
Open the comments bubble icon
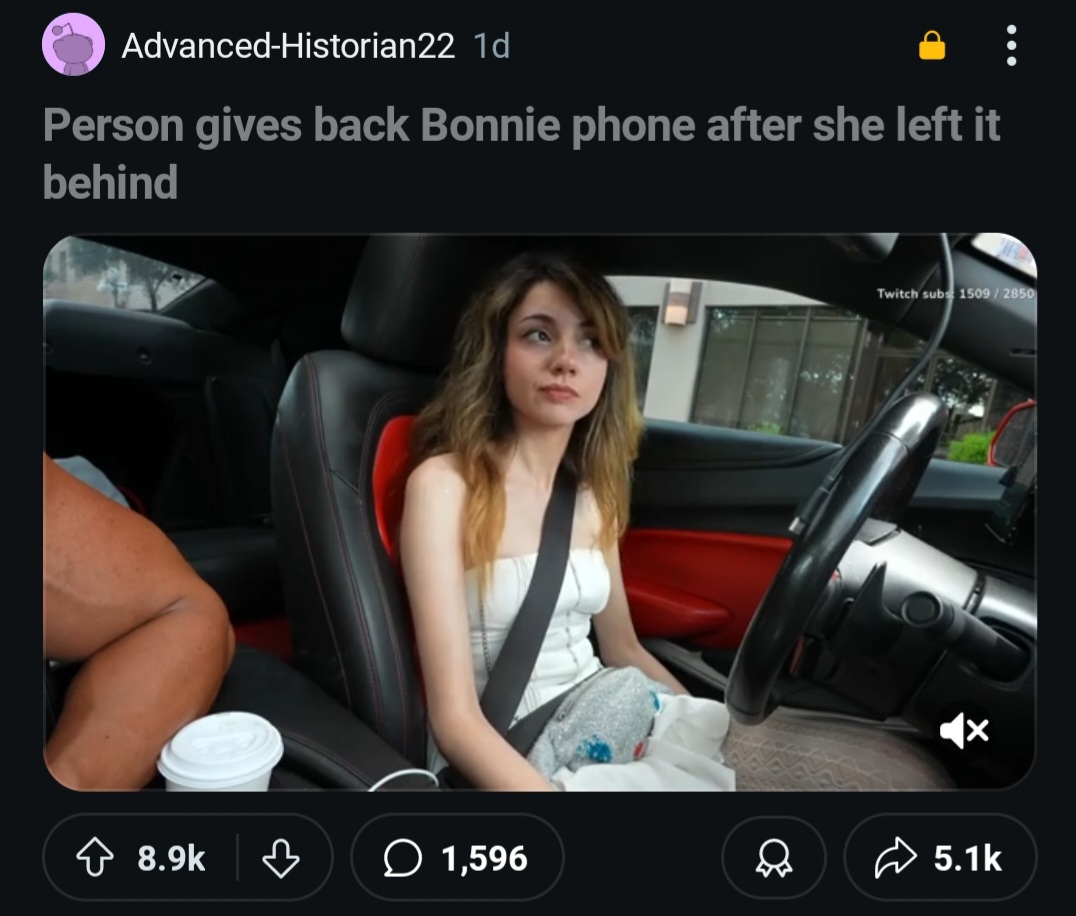tap(402, 858)
